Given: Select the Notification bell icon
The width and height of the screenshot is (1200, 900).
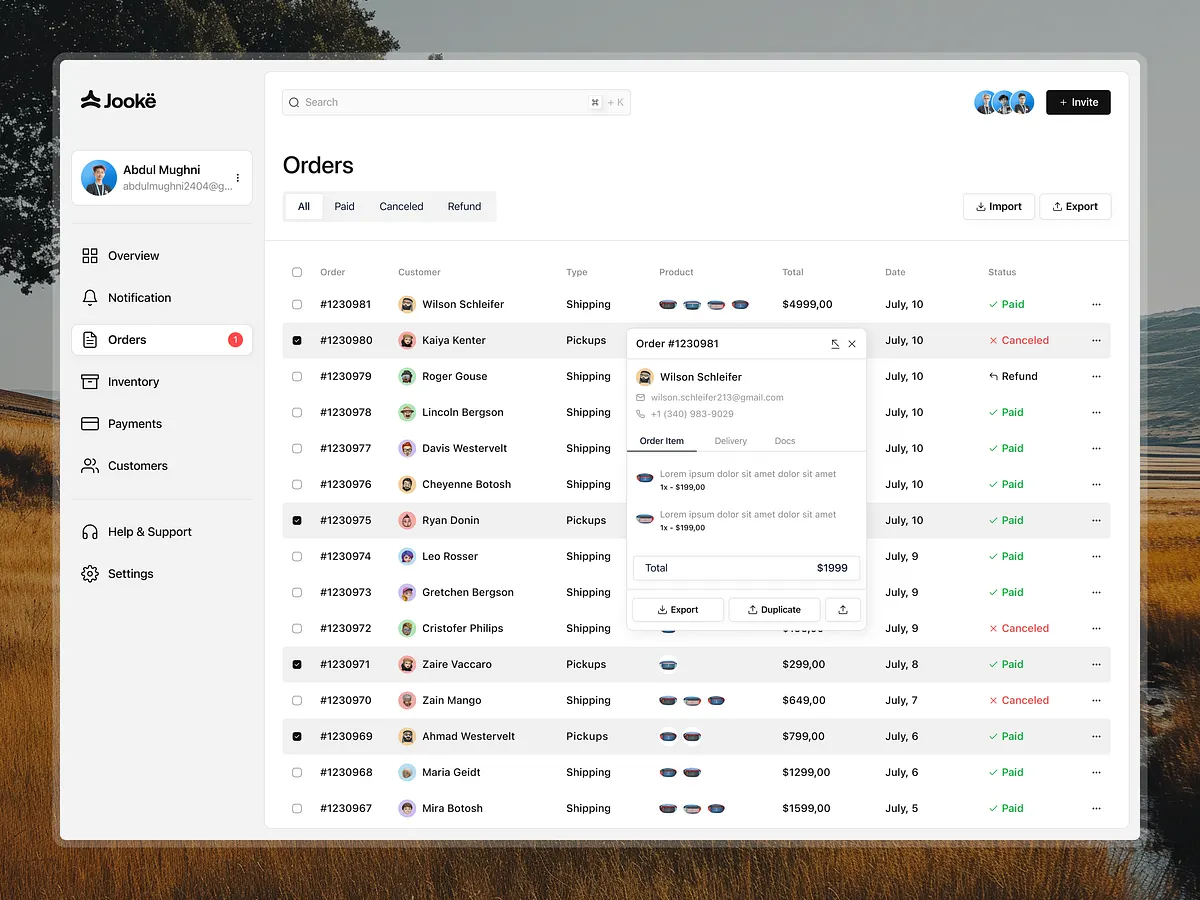Looking at the screenshot, I should (x=89, y=297).
